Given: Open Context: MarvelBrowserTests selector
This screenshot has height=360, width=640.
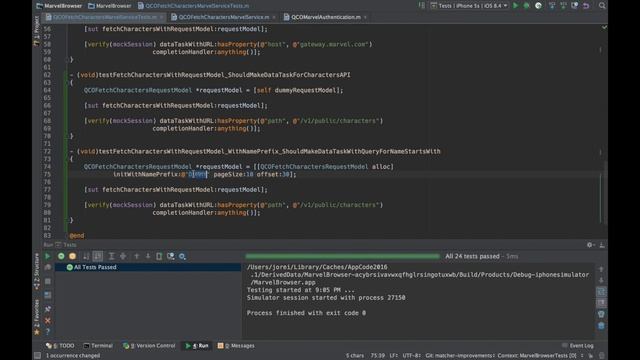Looking at the screenshot, I should 540,356.
